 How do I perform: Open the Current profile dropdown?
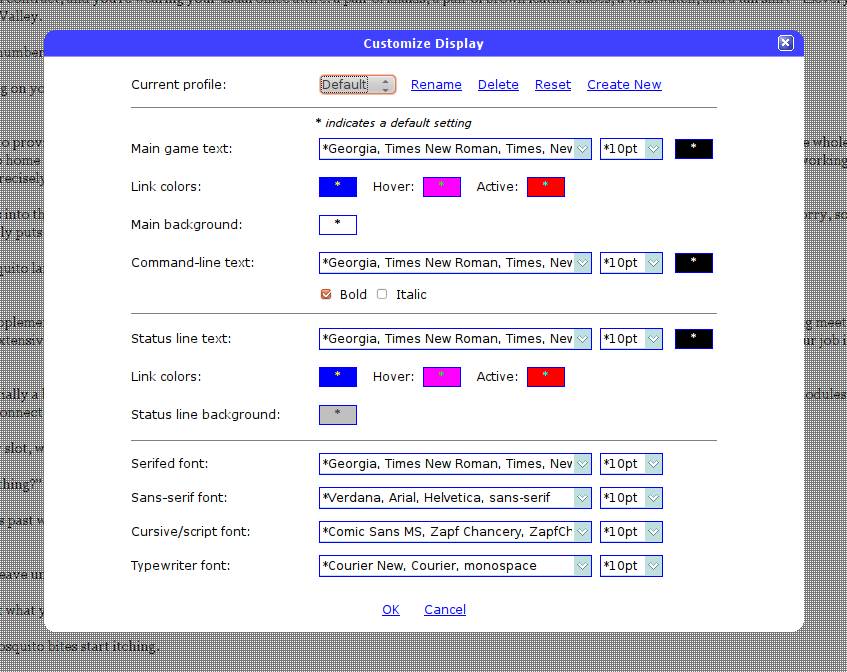pos(358,85)
